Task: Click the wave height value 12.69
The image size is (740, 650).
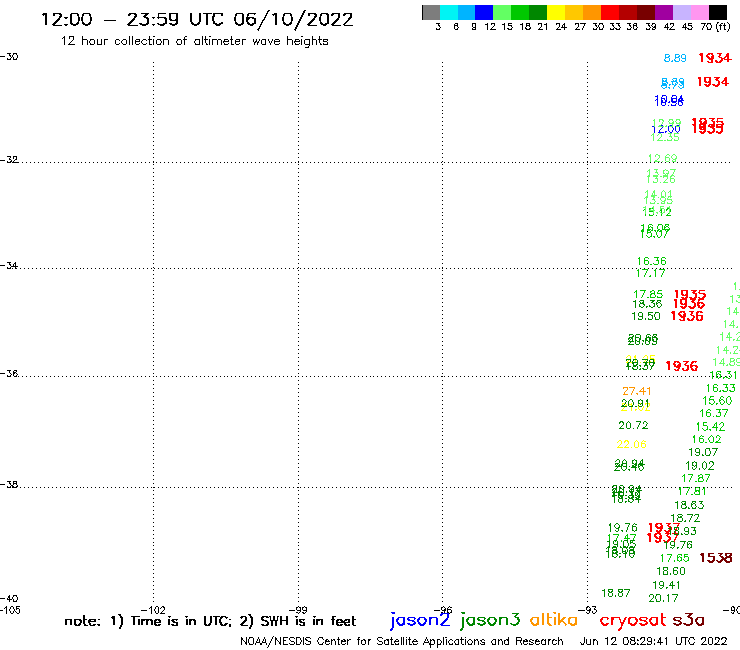Action: coord(663,158)
